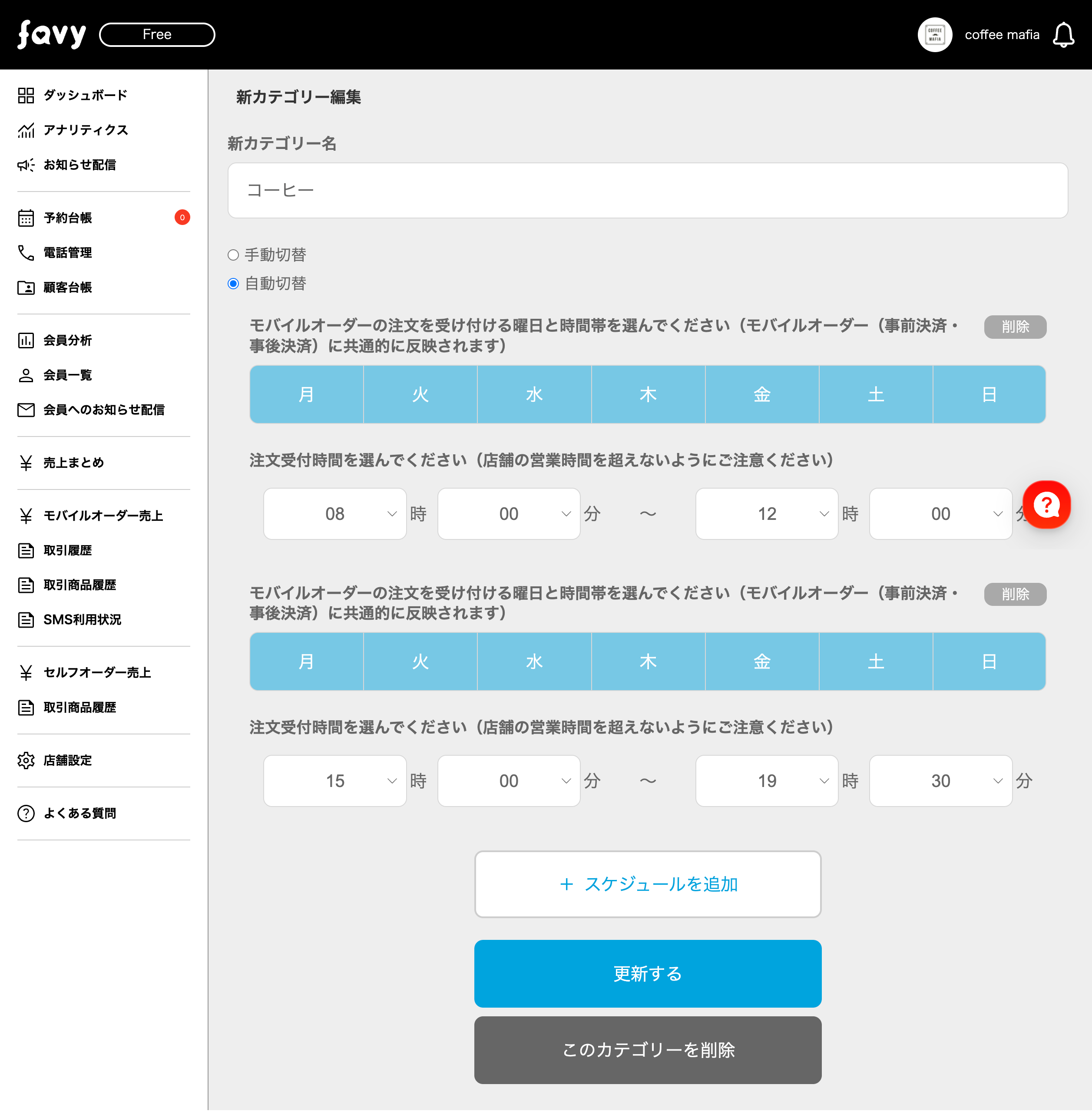
Task: Open アナリティクス chart icon in sidebar
Action: pyautogui.click(x=26, y=130)
